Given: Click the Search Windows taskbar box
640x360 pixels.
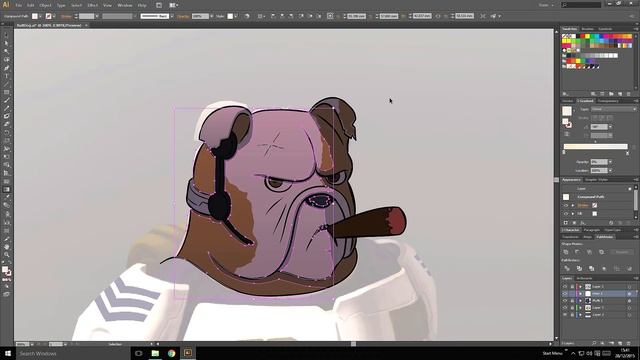Looking at the screenshot, I should point(73,353).
